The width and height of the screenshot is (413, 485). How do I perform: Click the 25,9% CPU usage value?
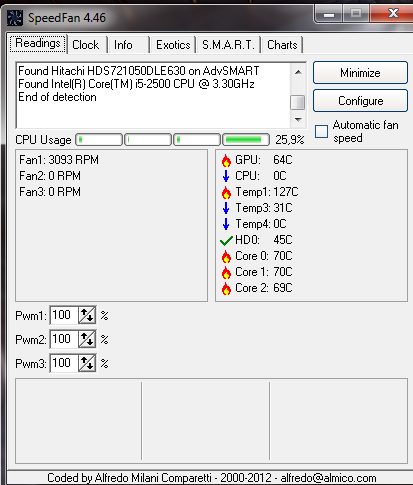click(x=290, y=140)
